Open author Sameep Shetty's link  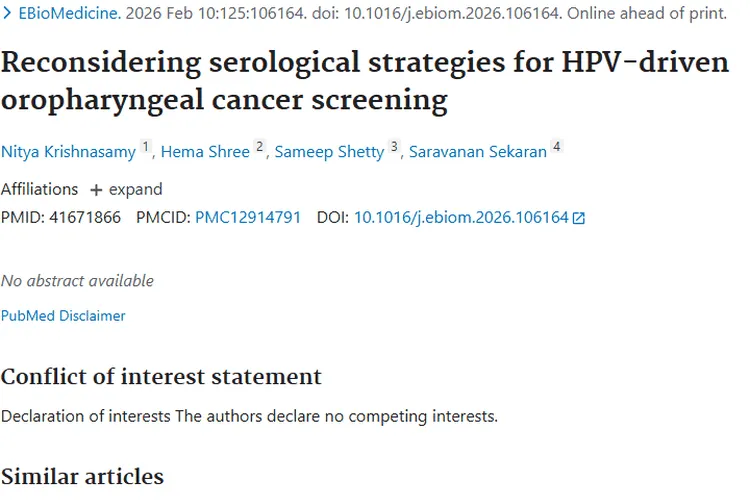tap(329, 152)
